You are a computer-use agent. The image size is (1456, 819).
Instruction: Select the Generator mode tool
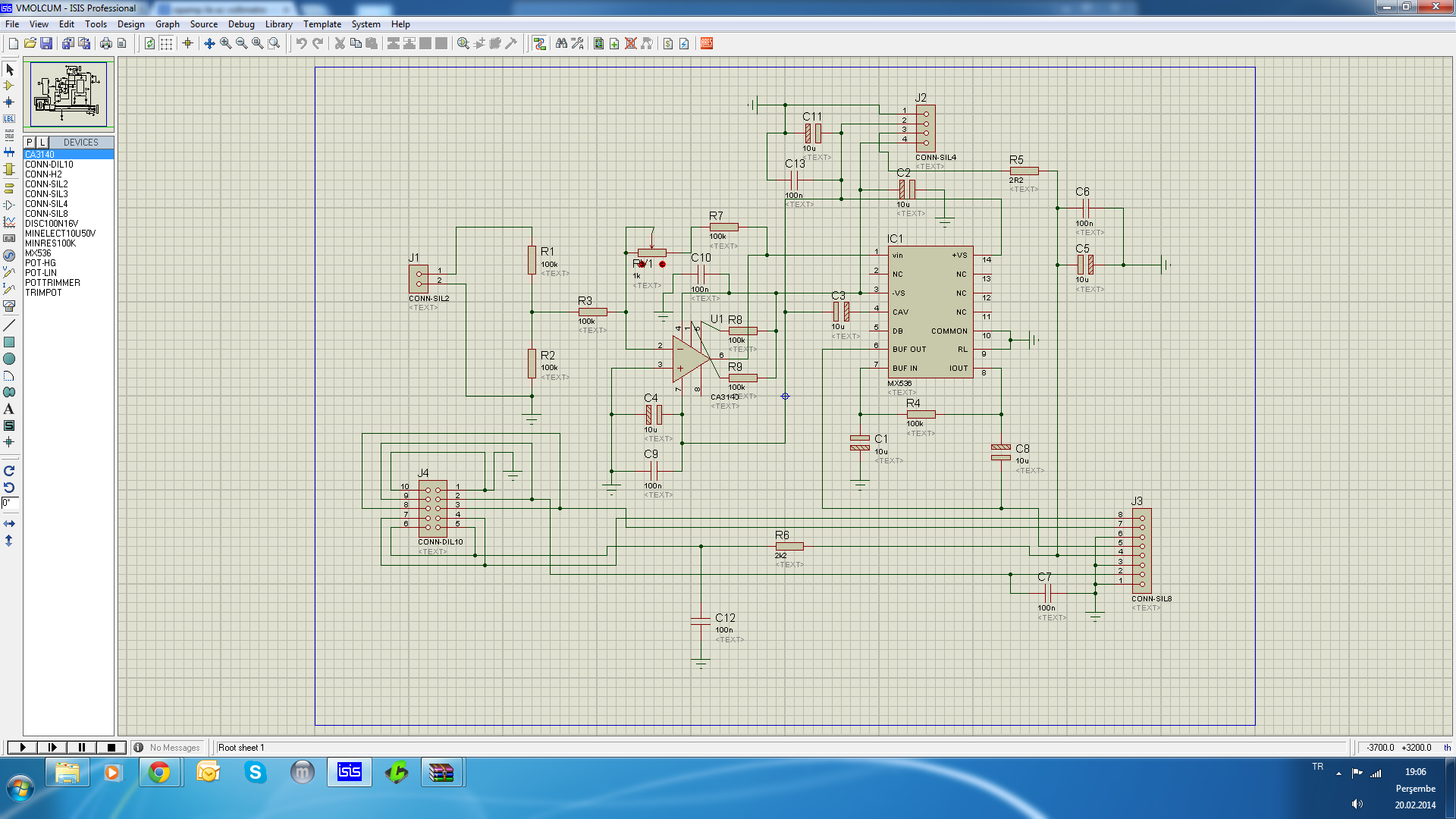(x=9, y=256)
